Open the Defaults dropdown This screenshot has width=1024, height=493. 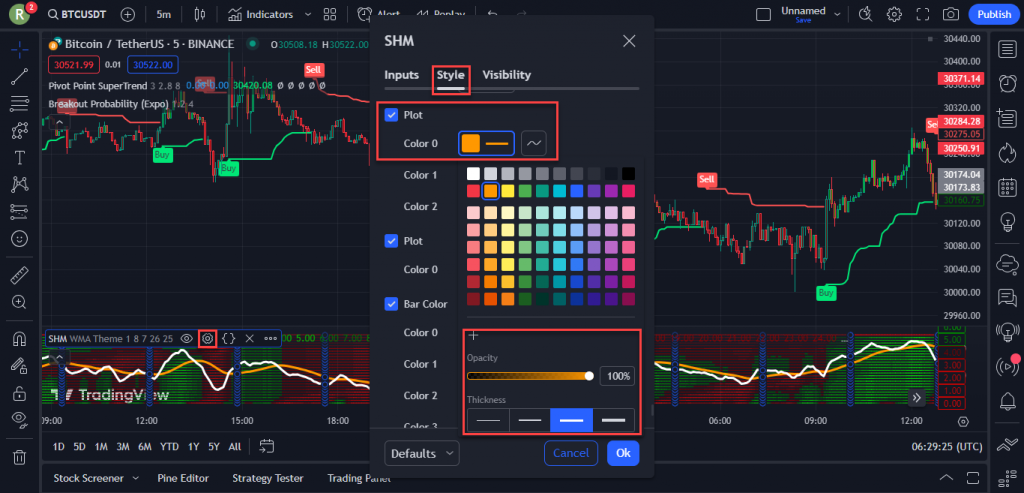click(422, 453)
